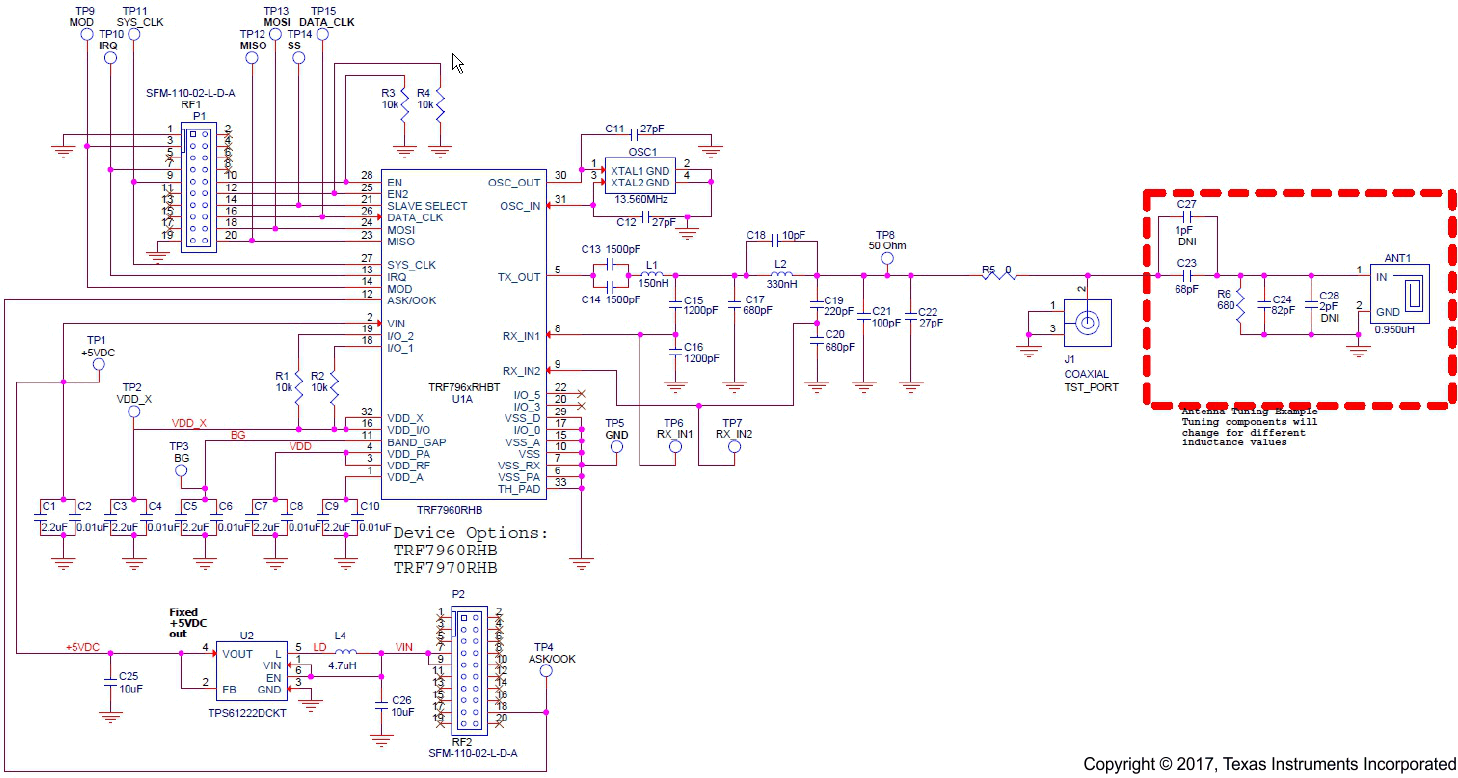Click the TP8 50 Ohm test point
This screenshot has height=778, width=1458.
(x=886, y=258)
